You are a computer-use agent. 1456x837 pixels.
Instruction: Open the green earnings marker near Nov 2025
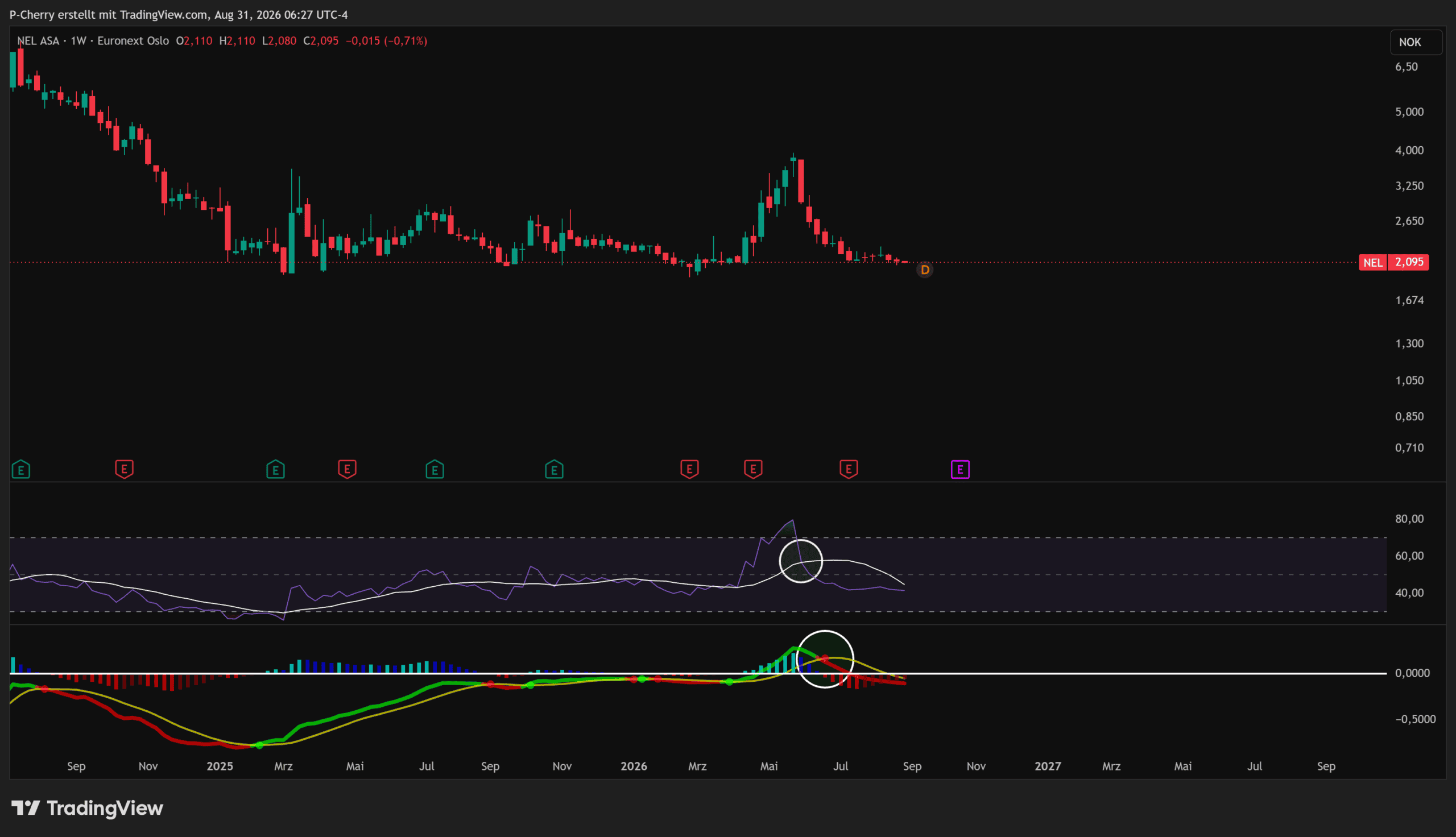tap(554, 470)
